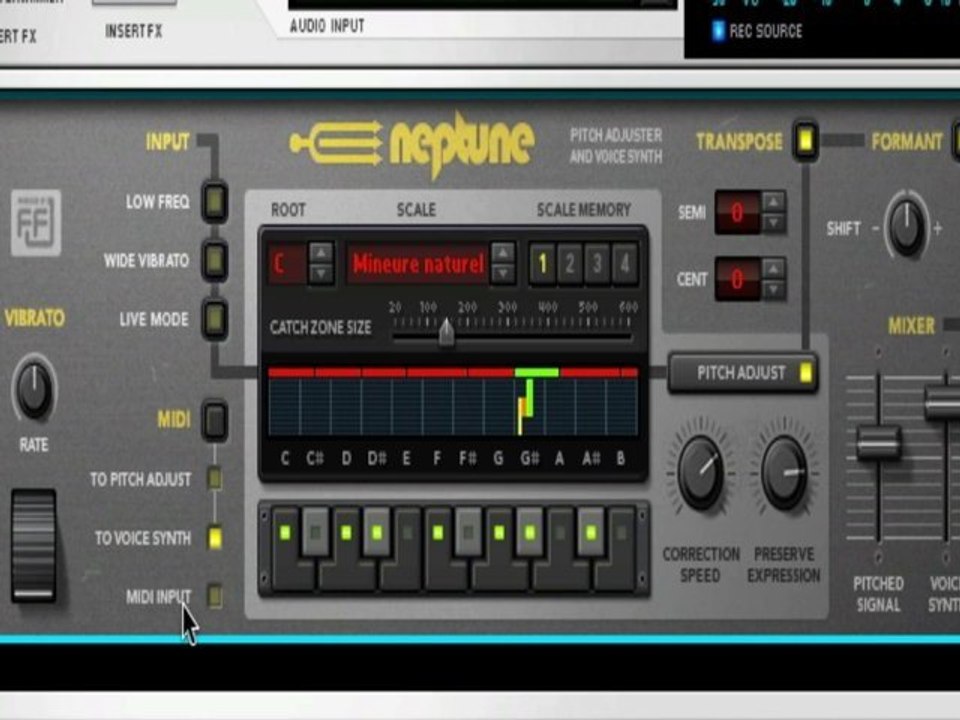Image resolution: width=960 pixels, height=720 pixels.
Task: Decrease the Semi transpose value
Action: point(773,223)
